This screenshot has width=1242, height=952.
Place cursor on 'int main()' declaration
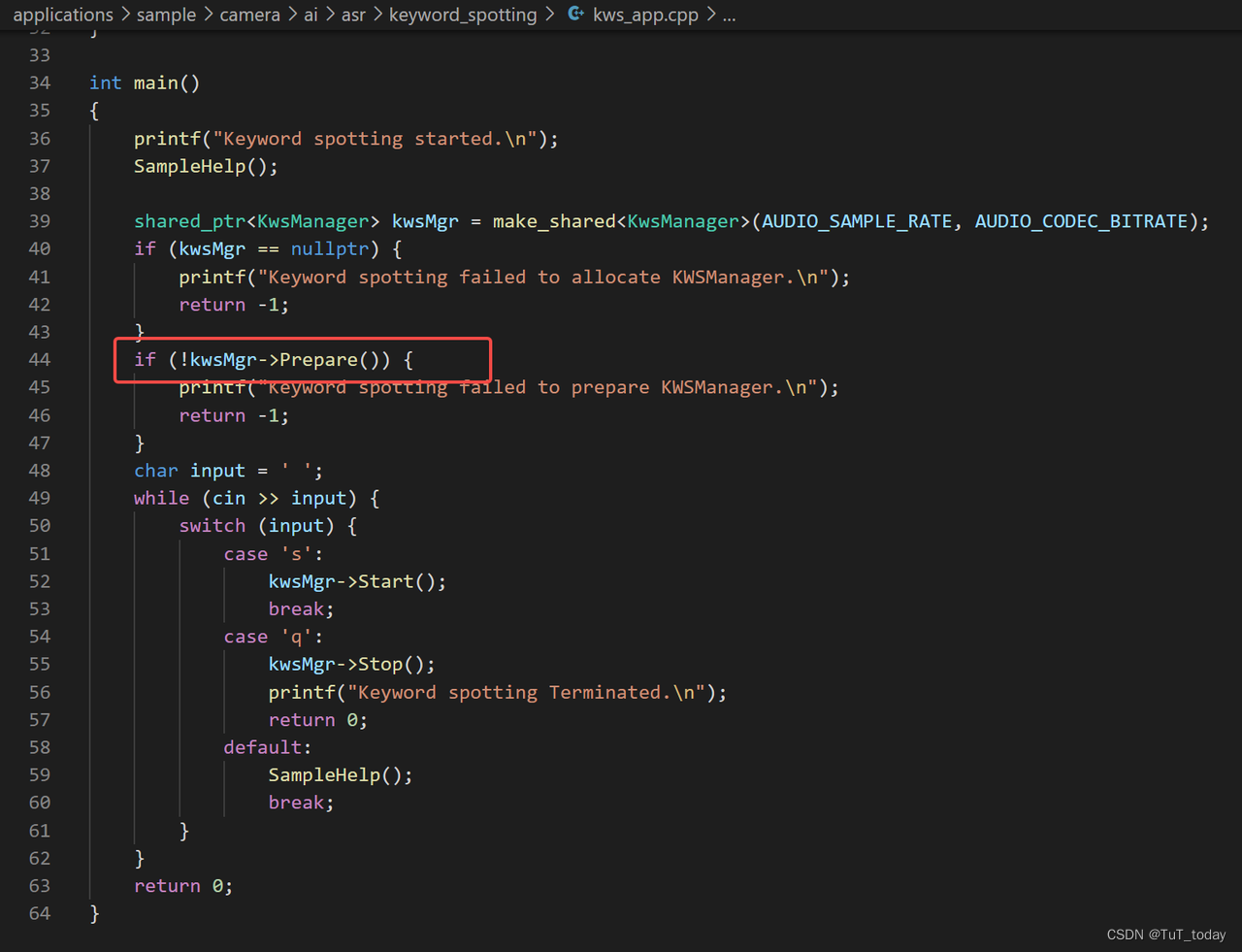click(145, 82)
